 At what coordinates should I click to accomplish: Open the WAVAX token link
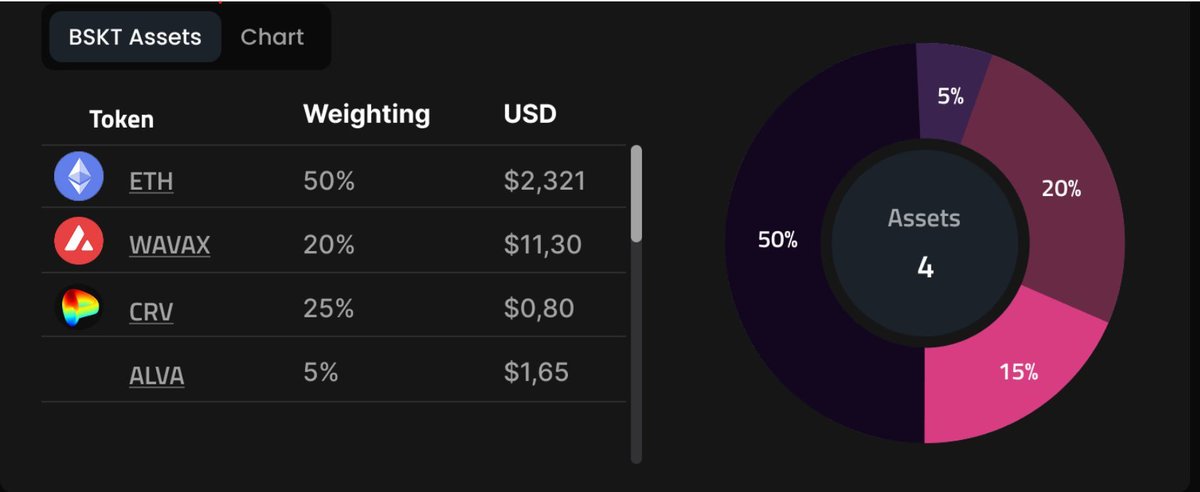(170, 245)
